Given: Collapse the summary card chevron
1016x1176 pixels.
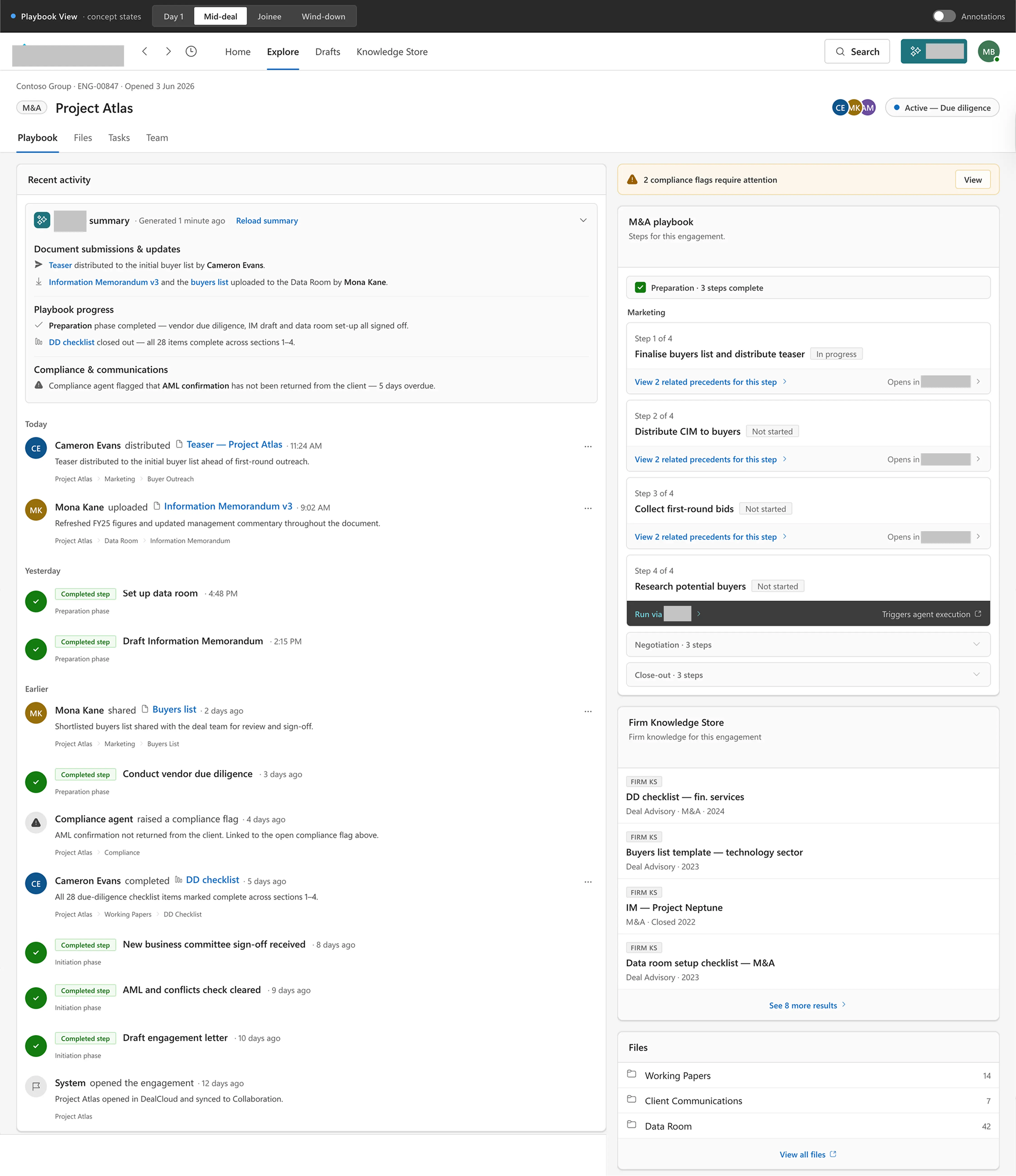Looking at the screenshot, I should 583,220.
